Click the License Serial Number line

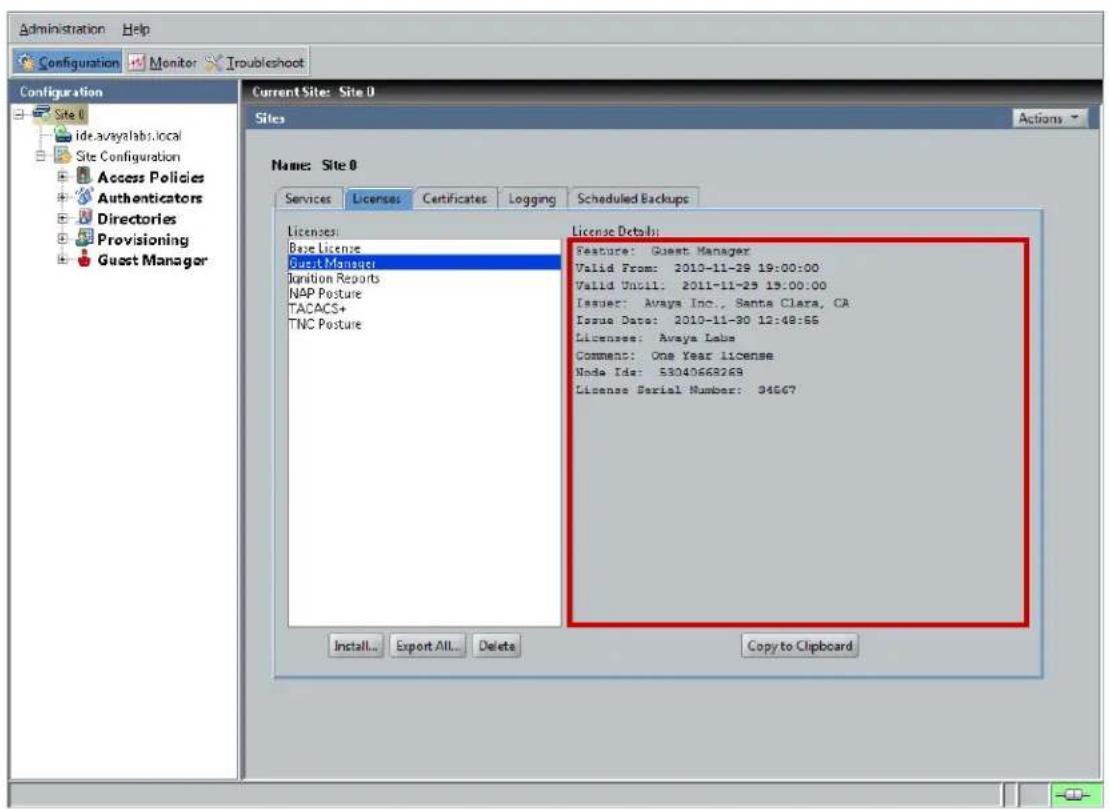tap(685, 390)
